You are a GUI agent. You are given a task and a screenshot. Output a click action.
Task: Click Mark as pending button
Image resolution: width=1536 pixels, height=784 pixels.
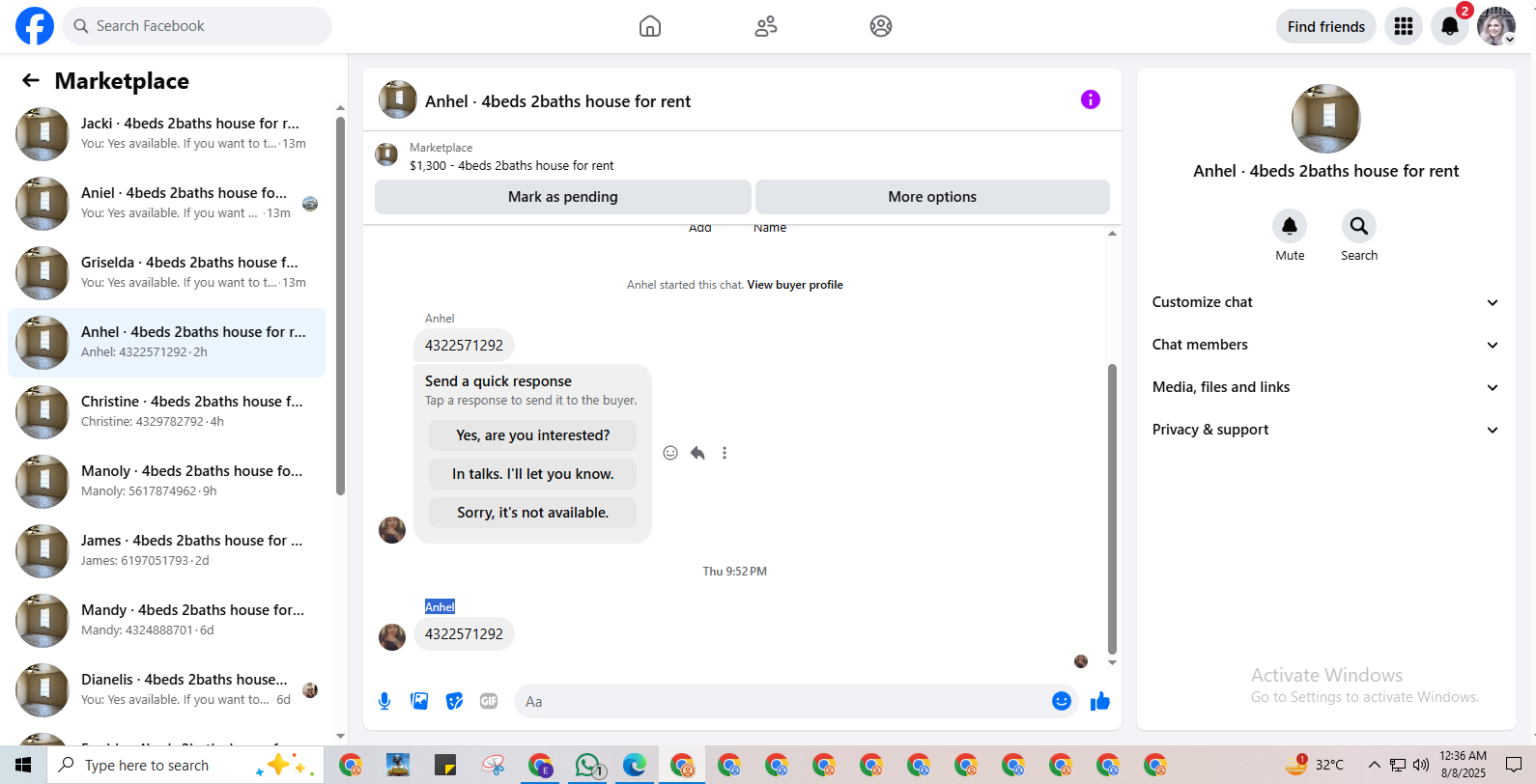[x=563, y=197]
